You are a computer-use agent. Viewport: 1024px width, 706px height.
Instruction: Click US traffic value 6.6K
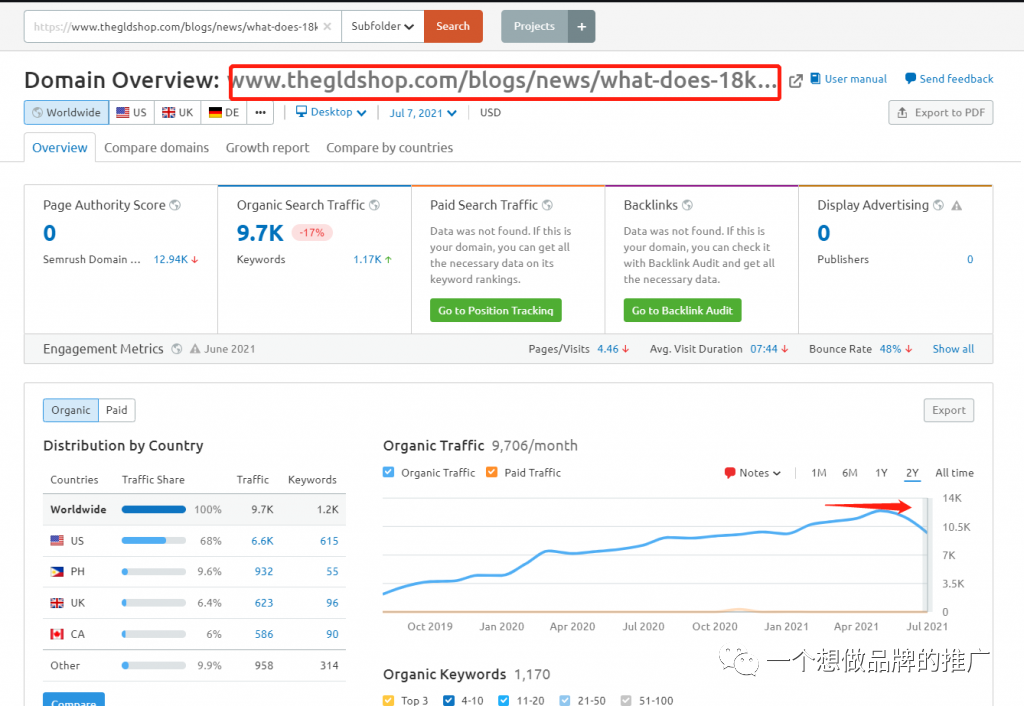(x=263, y=541)
